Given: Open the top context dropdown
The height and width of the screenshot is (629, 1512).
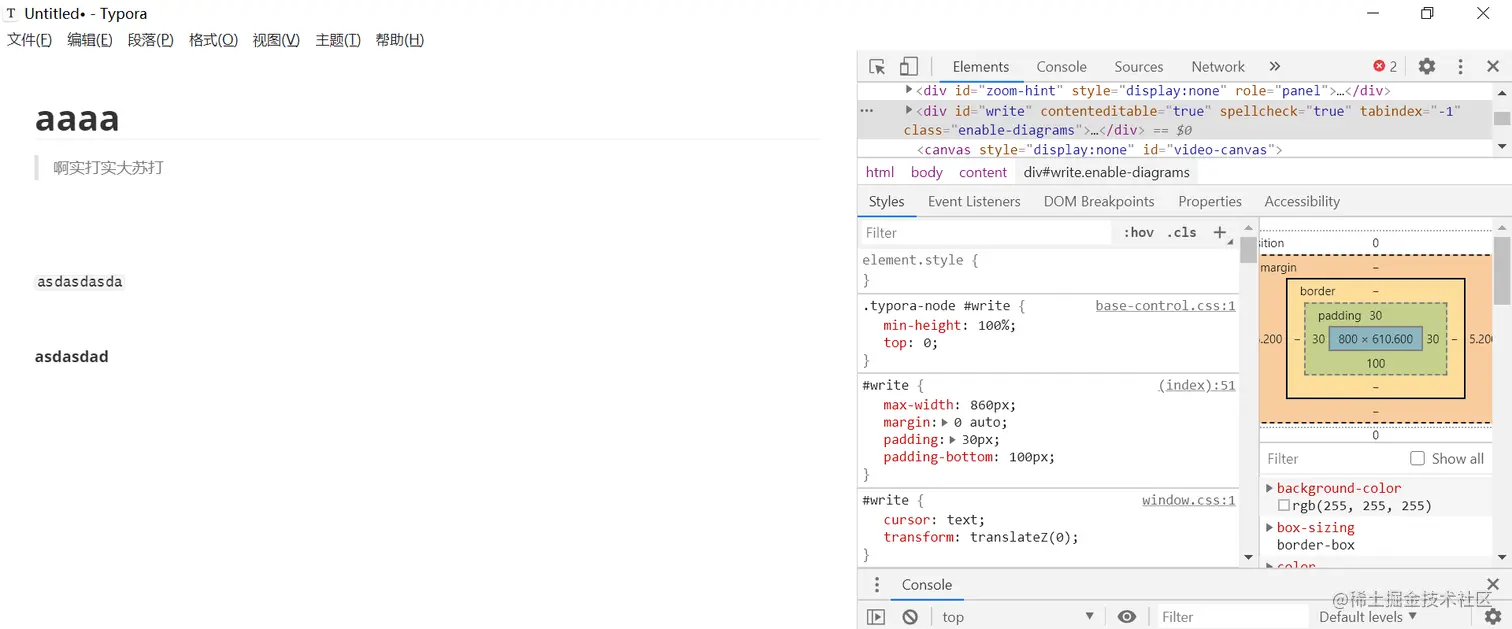Looking at the screenshot, I should 1018,617.
